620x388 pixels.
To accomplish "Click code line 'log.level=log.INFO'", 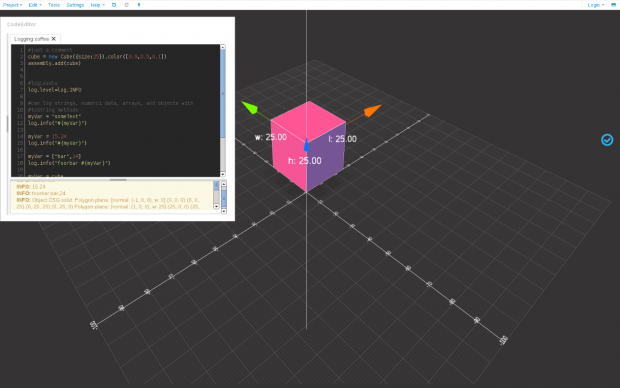I will [x=55, y=90].
